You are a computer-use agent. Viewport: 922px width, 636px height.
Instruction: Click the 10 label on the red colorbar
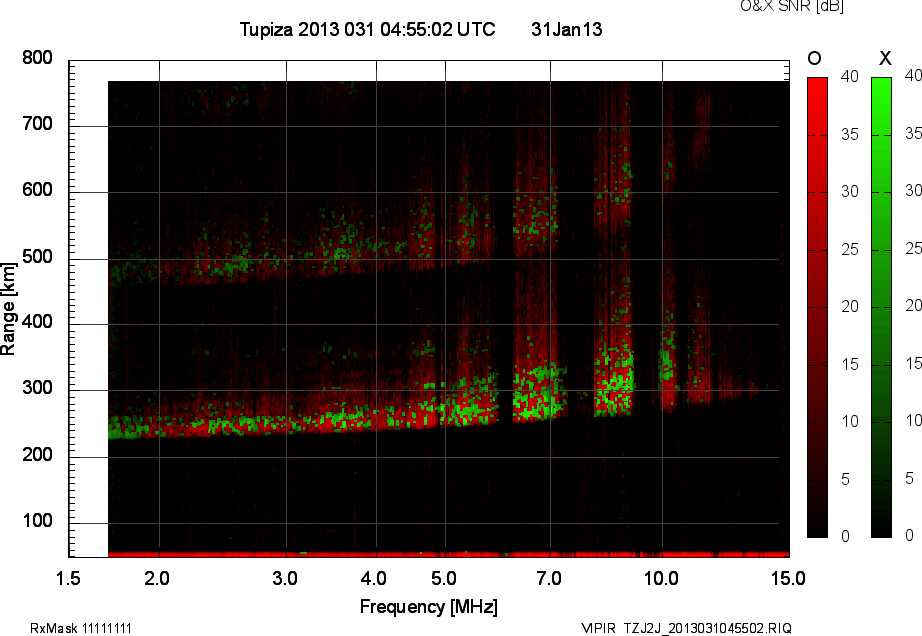849,421
